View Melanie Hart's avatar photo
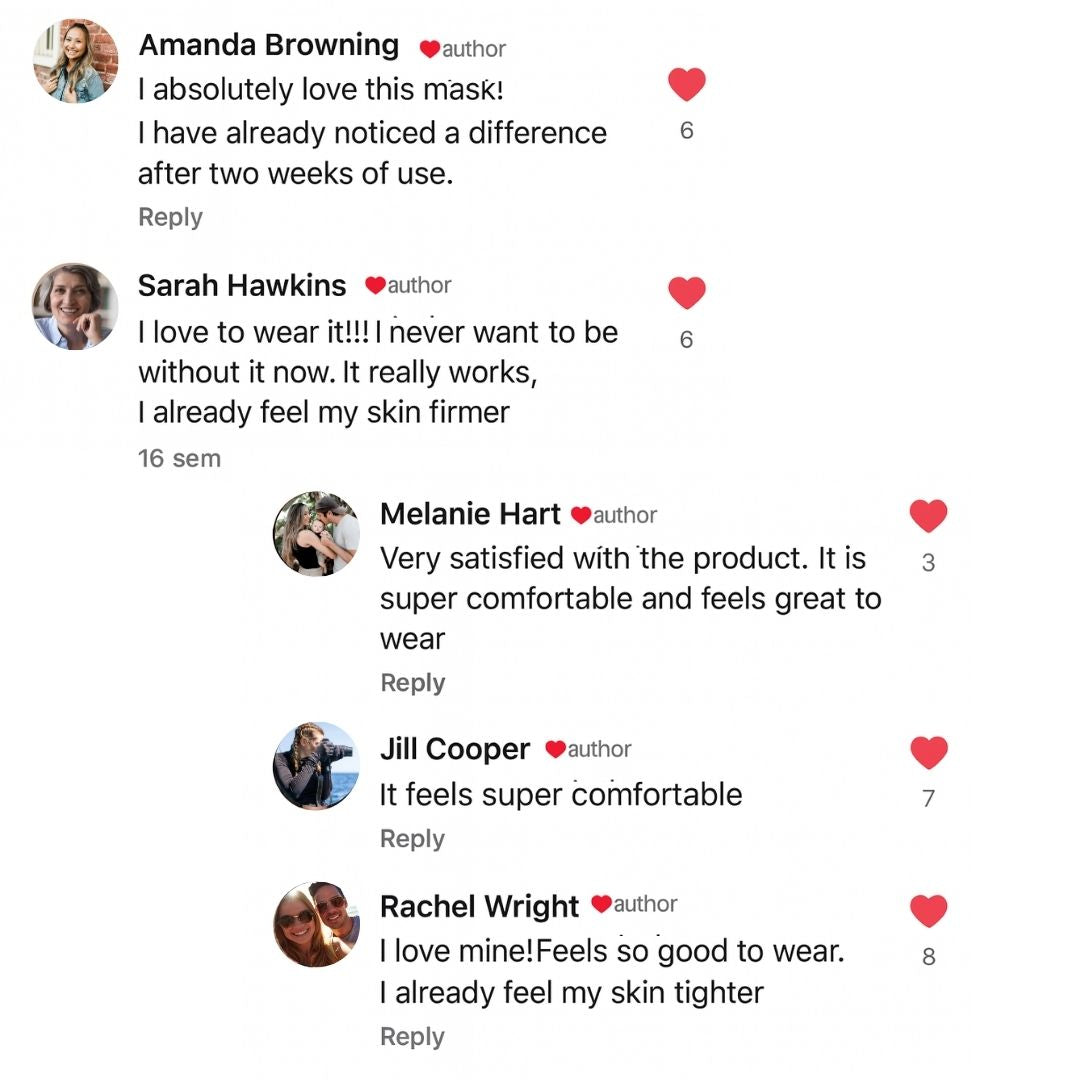This screenshot has height=1080, width=1080. click(316, 534)
